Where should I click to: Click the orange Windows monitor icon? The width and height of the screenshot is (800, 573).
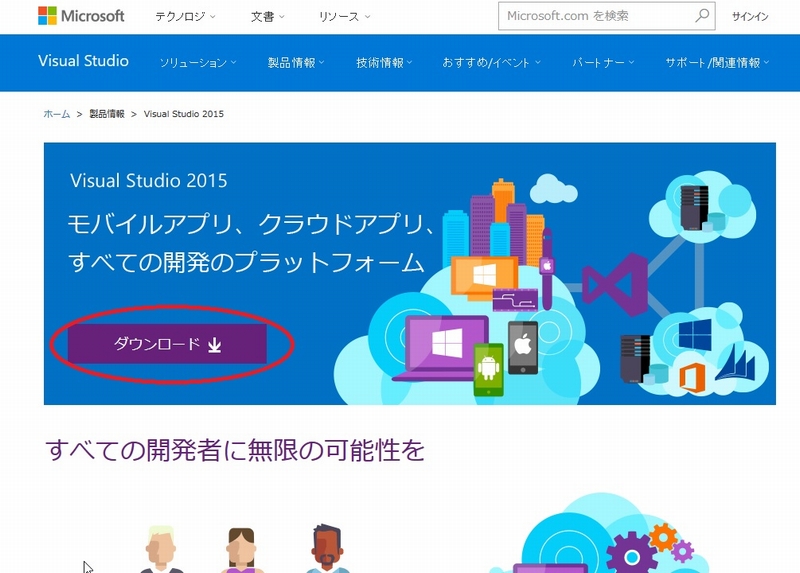[x=484, y=276]
